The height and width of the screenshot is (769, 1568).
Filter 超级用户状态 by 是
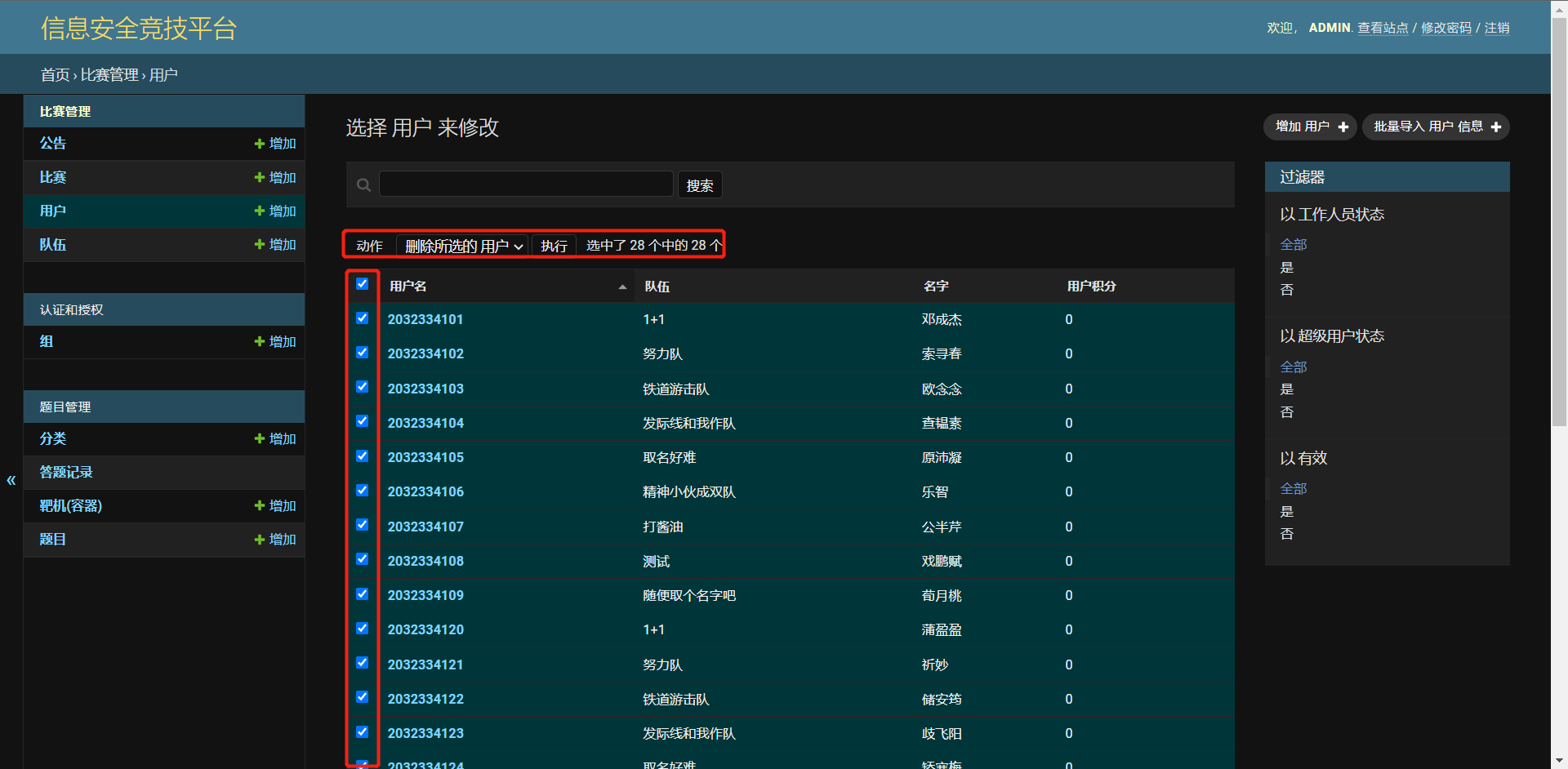coord(1287,389)
